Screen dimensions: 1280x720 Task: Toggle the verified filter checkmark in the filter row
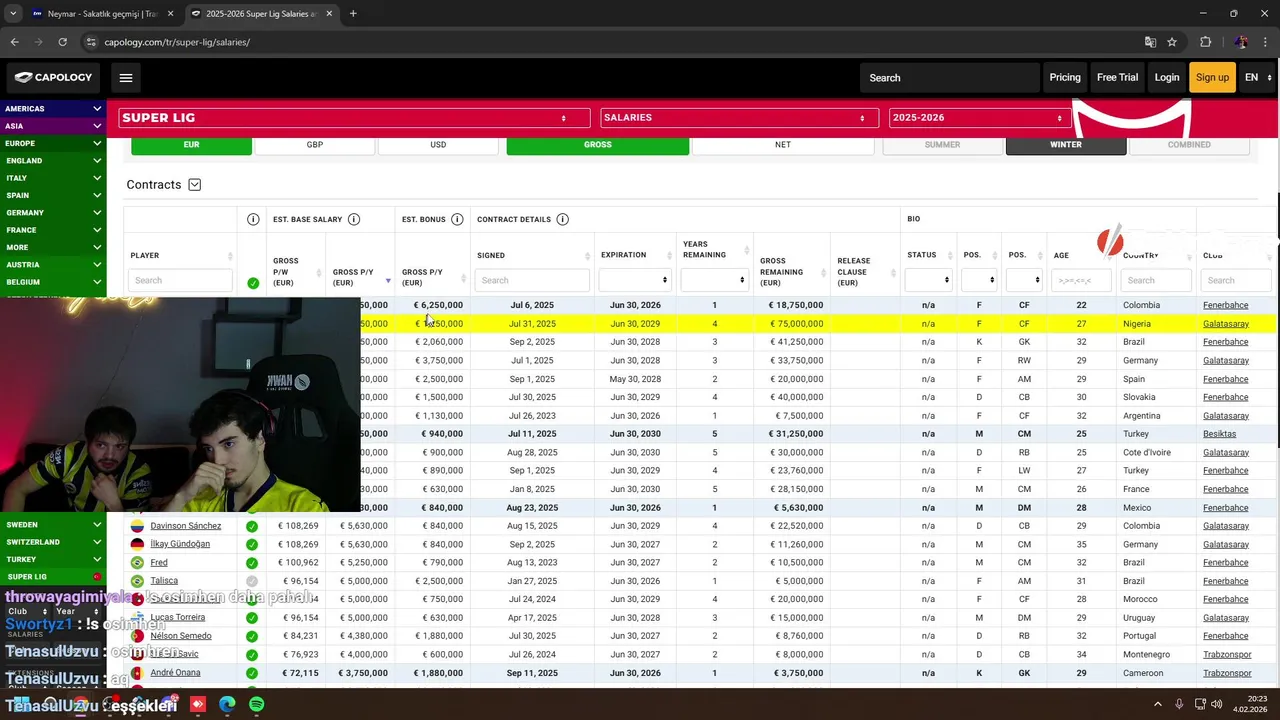point(253,283)
